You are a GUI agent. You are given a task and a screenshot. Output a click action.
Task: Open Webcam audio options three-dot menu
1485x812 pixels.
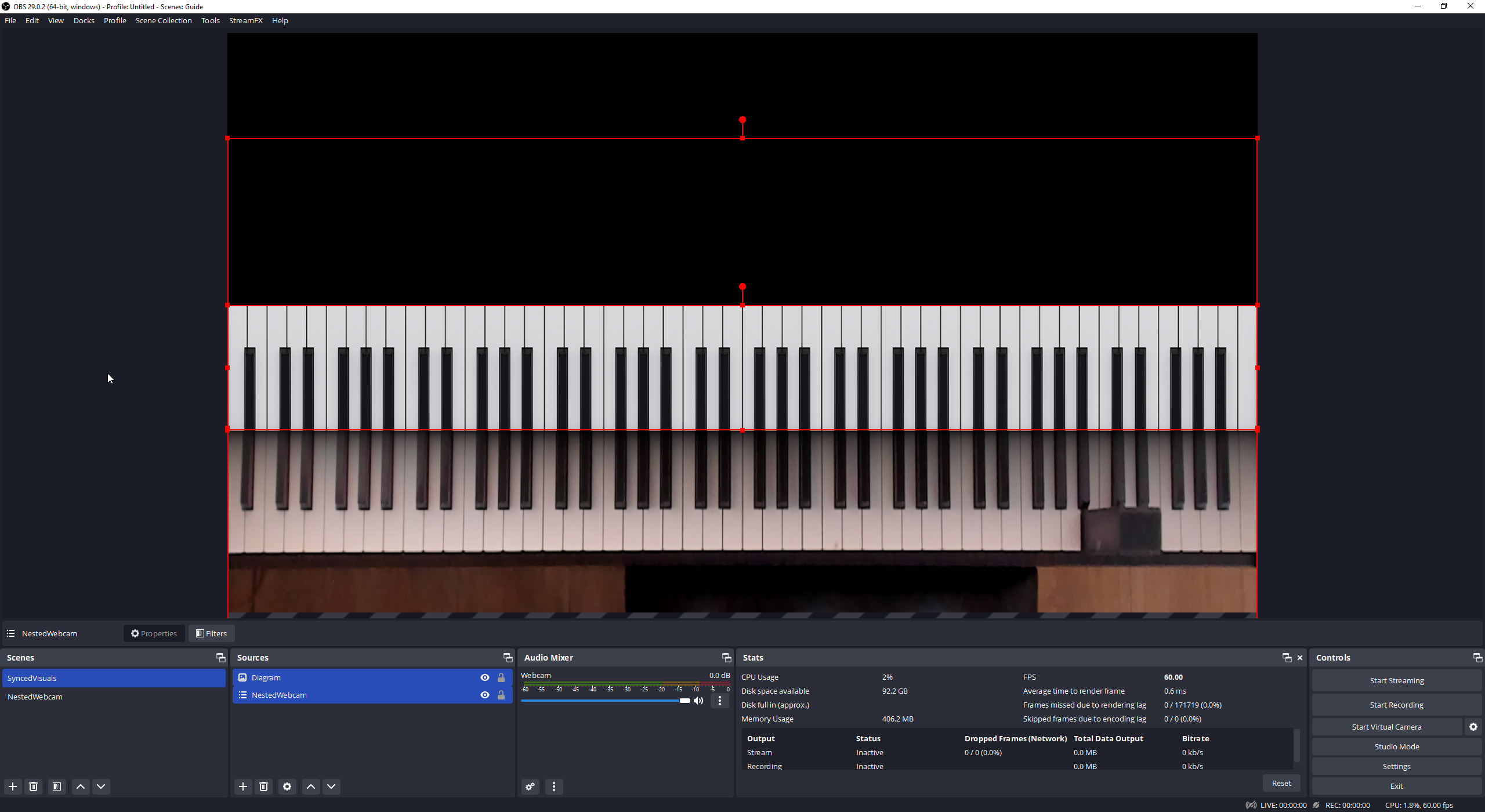click(x=720, y=701)
